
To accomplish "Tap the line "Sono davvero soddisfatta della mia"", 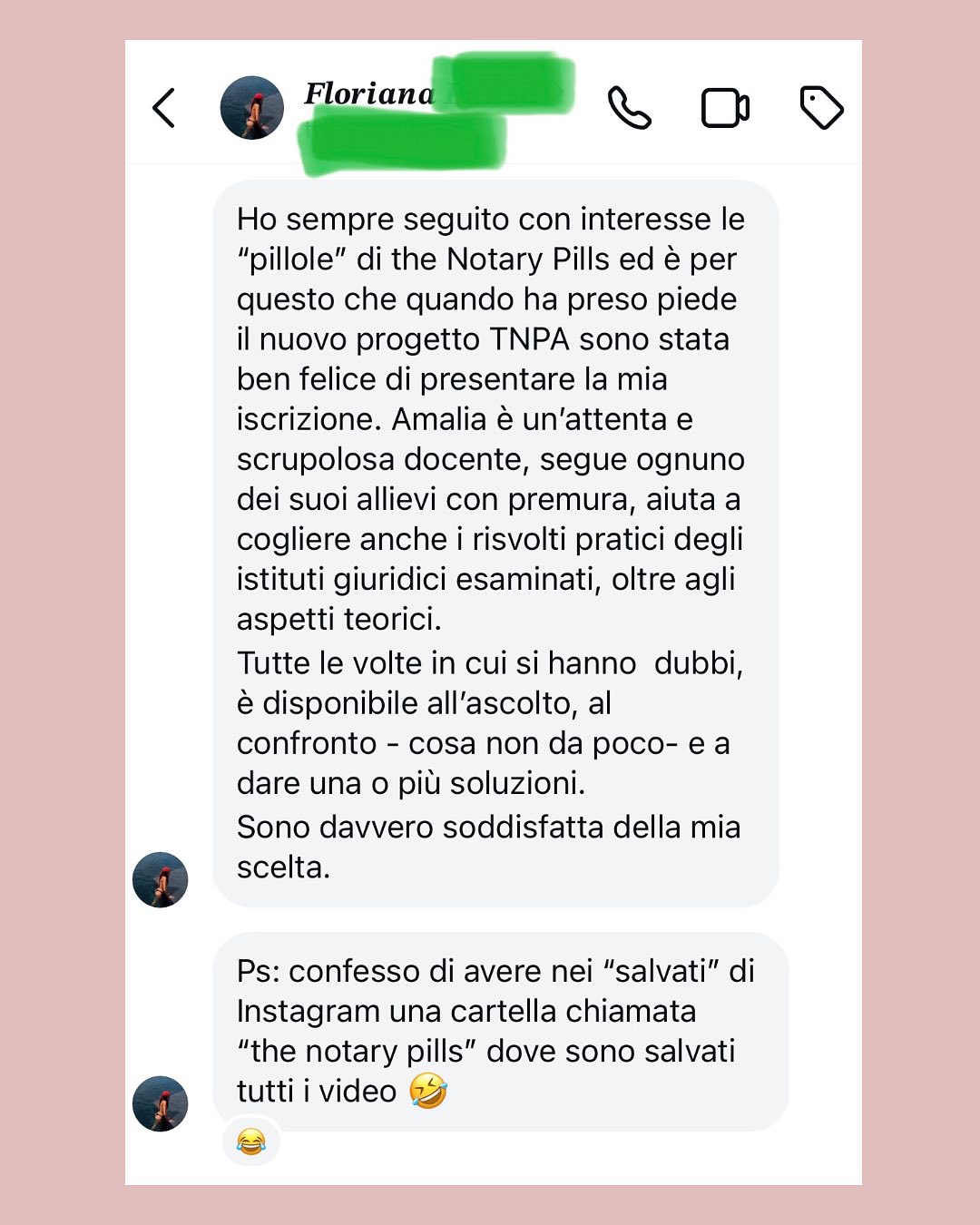I will pos(488,827).
